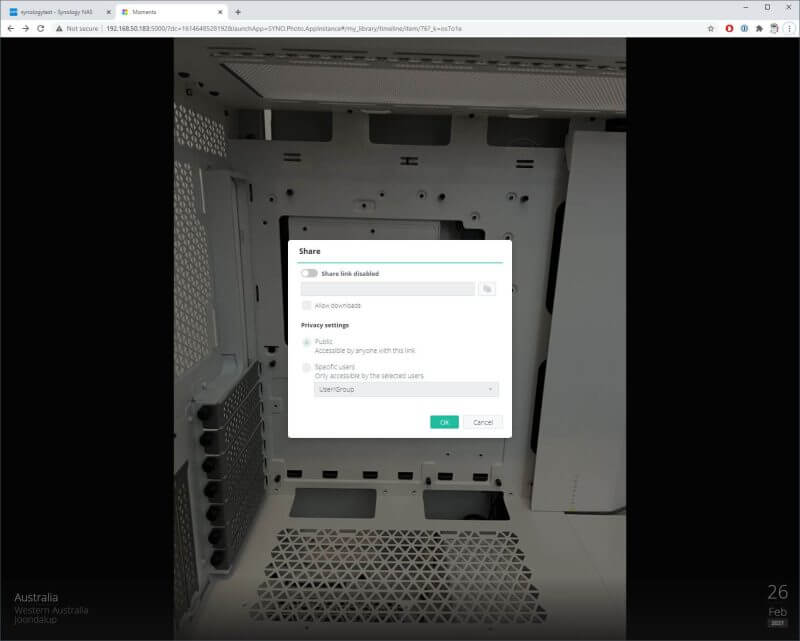Viewport: 800px width, 641px height.
Task: Click the browser back arrow
Action: point(11,30)
